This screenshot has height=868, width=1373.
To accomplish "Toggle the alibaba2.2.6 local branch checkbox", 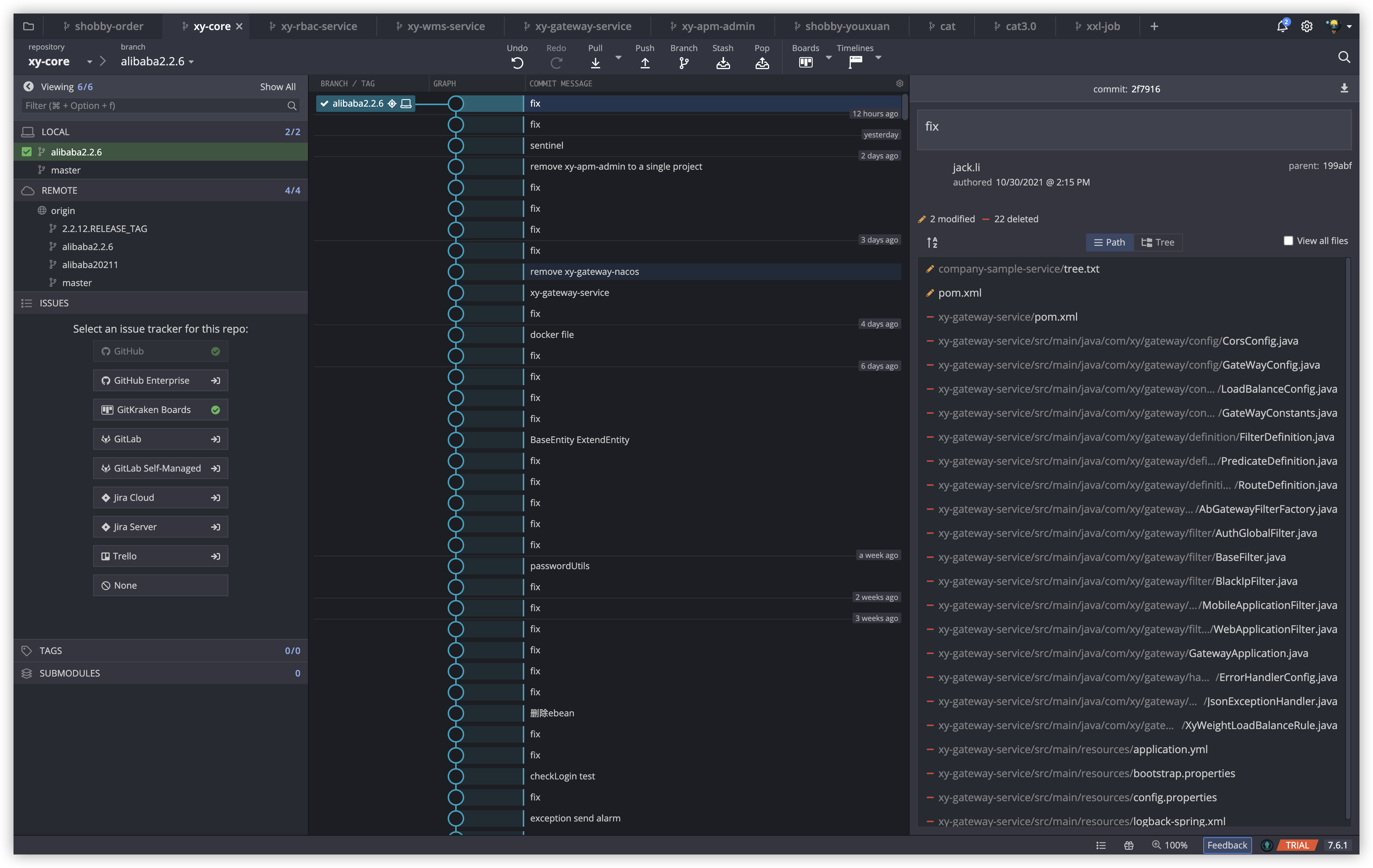I will (x=26, y=152).
